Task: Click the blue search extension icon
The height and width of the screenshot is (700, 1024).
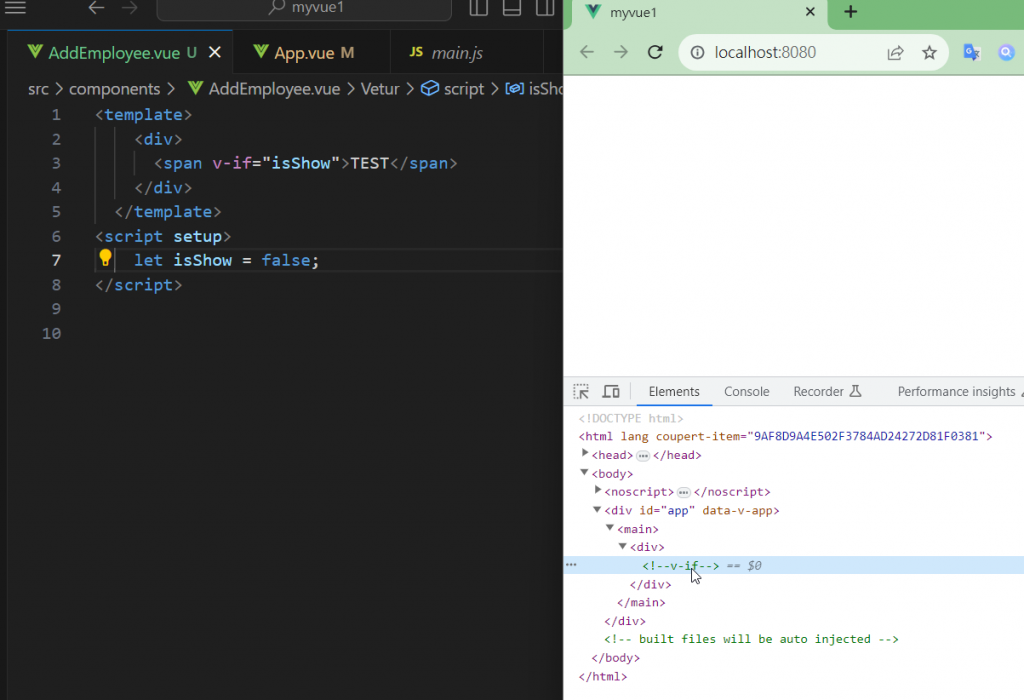Action: [x=1006, y=52]
